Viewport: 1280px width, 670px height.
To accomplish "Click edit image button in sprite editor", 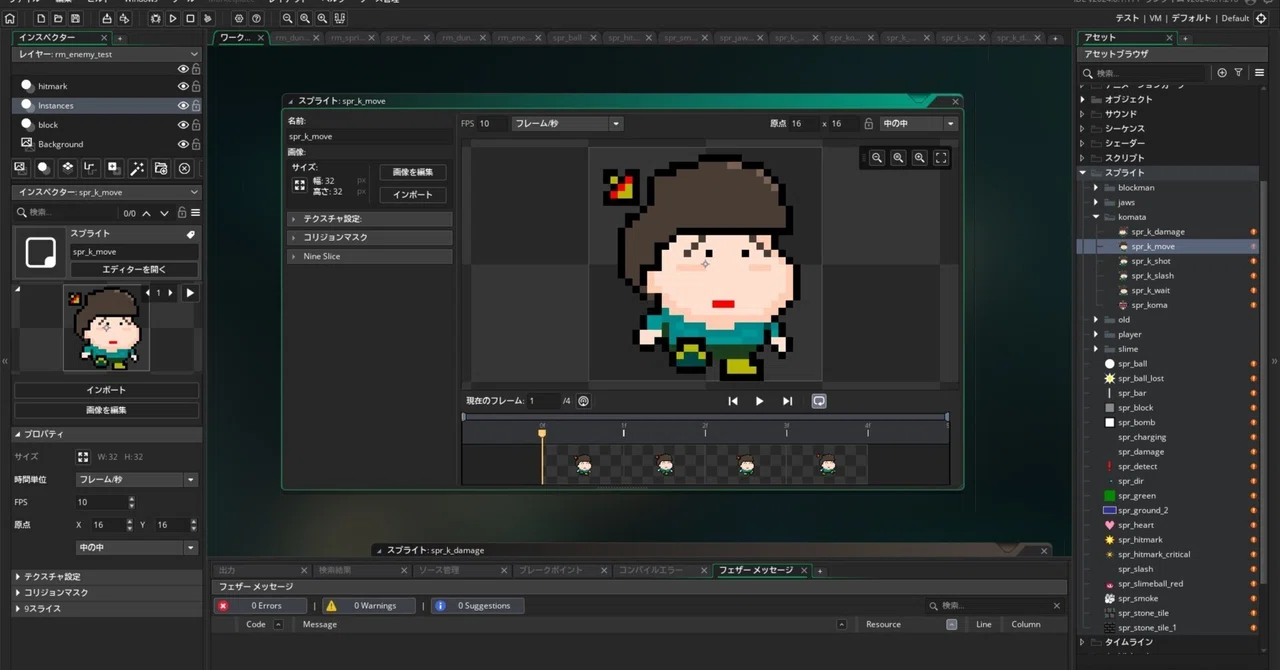I will click(x=413, y=172).
